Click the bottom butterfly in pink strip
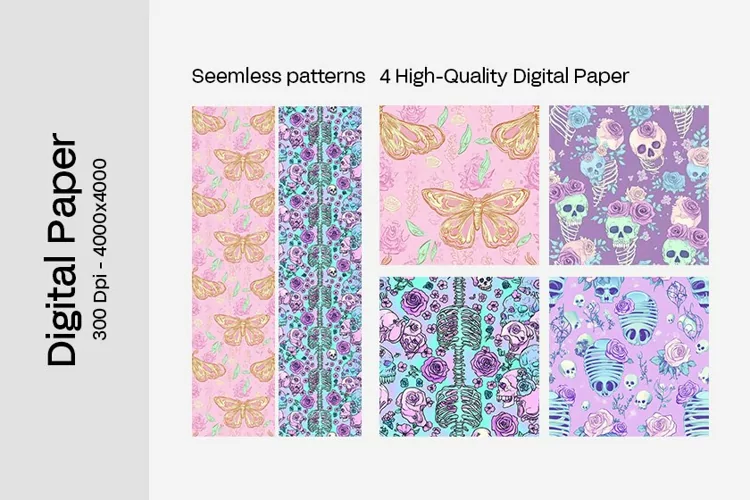750x500 pixels. click(243, 411)
